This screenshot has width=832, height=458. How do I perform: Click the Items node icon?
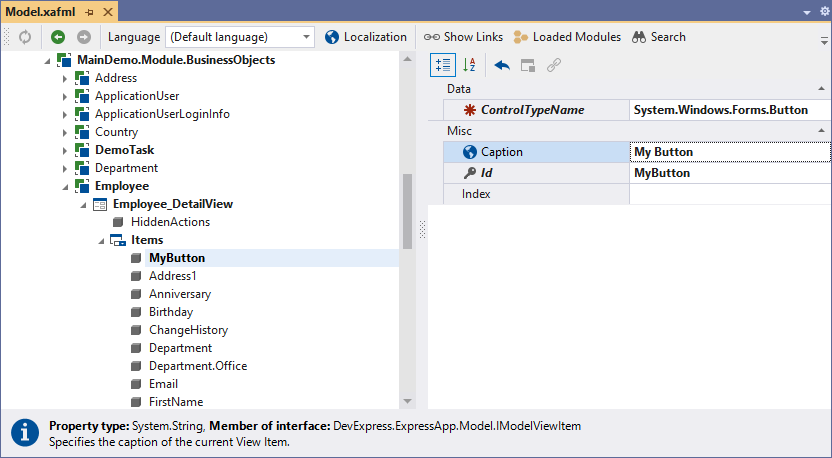(x=118, y=240)
